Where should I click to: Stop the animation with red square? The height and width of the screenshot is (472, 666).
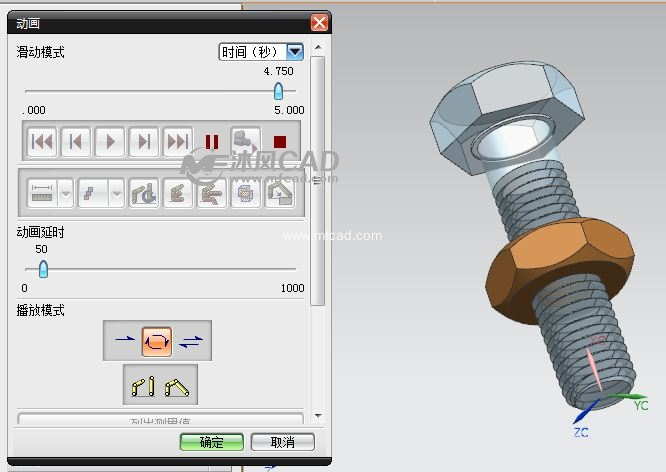click(280, 142)
